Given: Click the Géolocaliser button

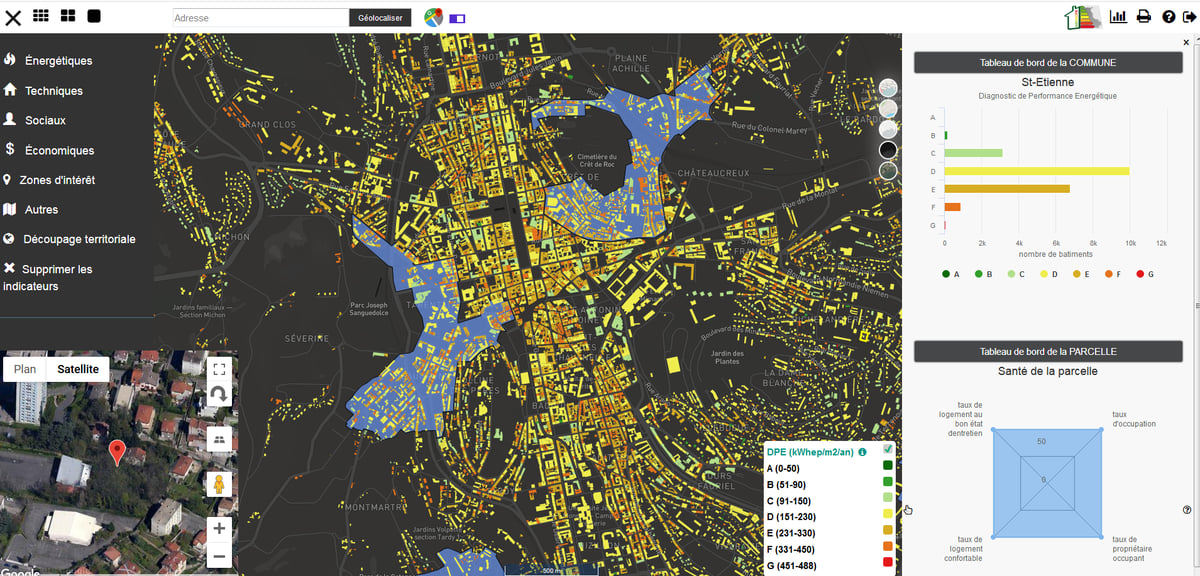Looking at the screenshot, I should coord(380,18).
